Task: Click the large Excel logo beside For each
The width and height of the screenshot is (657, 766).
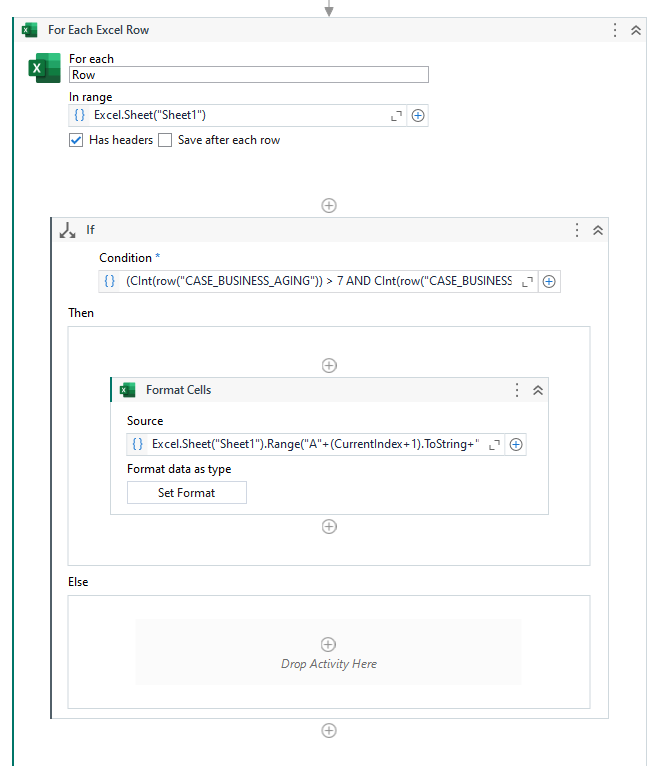Action: (44, 68)
